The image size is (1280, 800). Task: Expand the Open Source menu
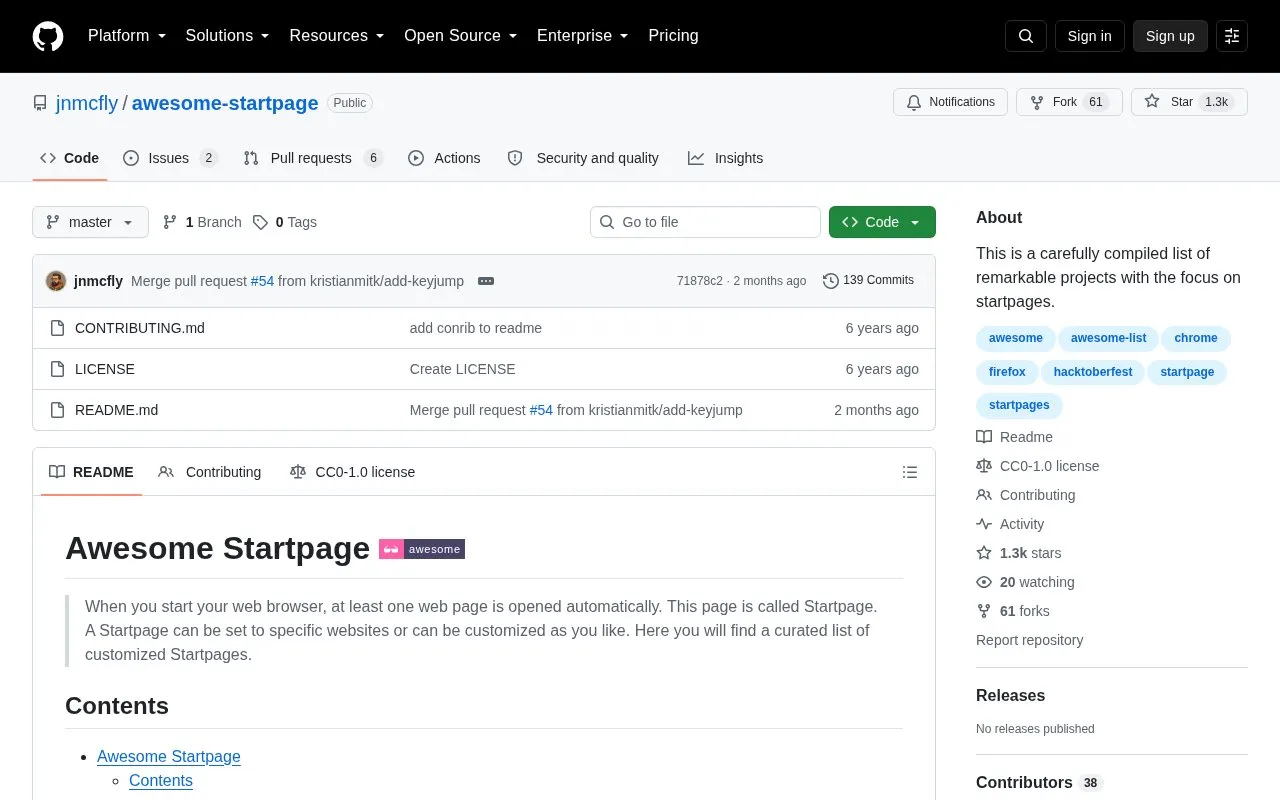click(x=461, y=36)
